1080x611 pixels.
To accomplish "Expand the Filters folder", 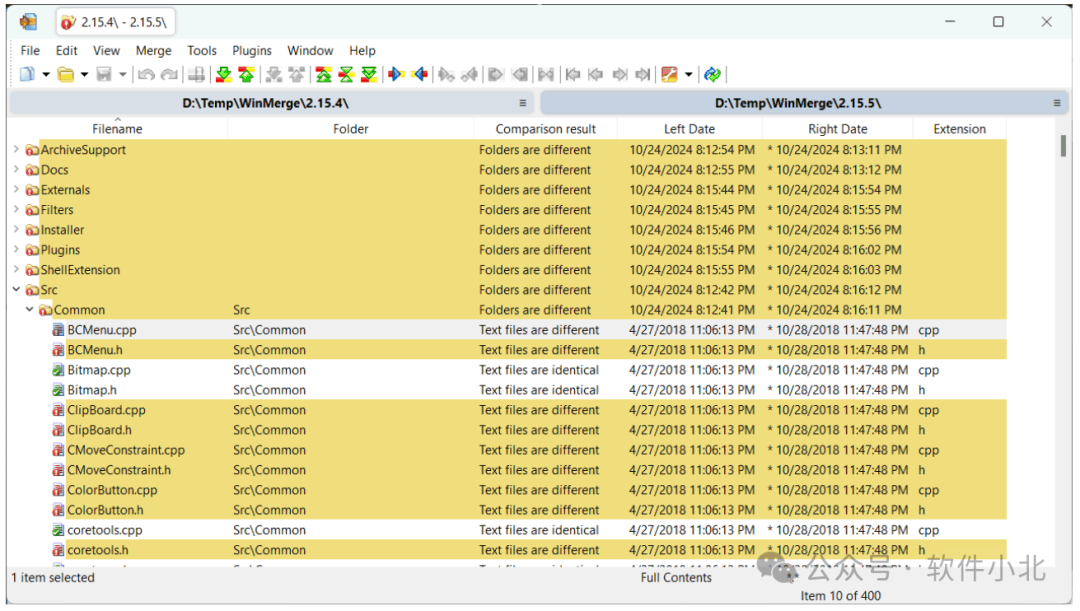I will [16, 209].
